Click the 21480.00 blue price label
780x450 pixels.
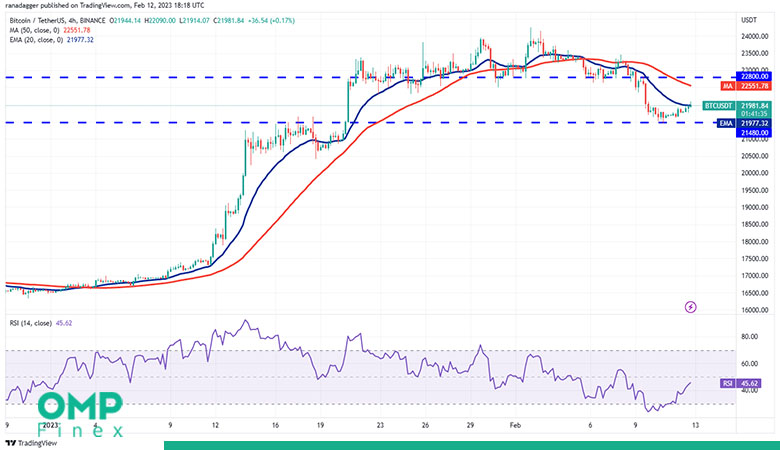coord(753,133)
